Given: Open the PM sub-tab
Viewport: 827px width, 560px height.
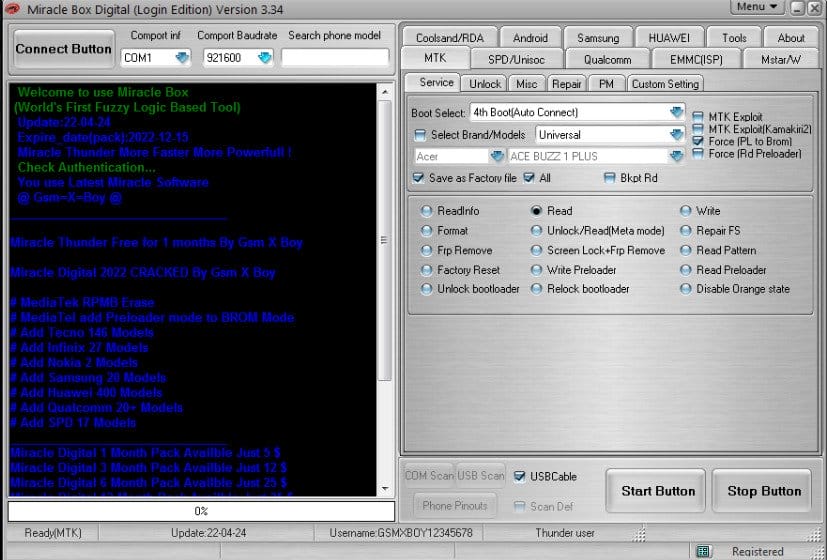Looking at the screenshot, I should tap(606, 84).
